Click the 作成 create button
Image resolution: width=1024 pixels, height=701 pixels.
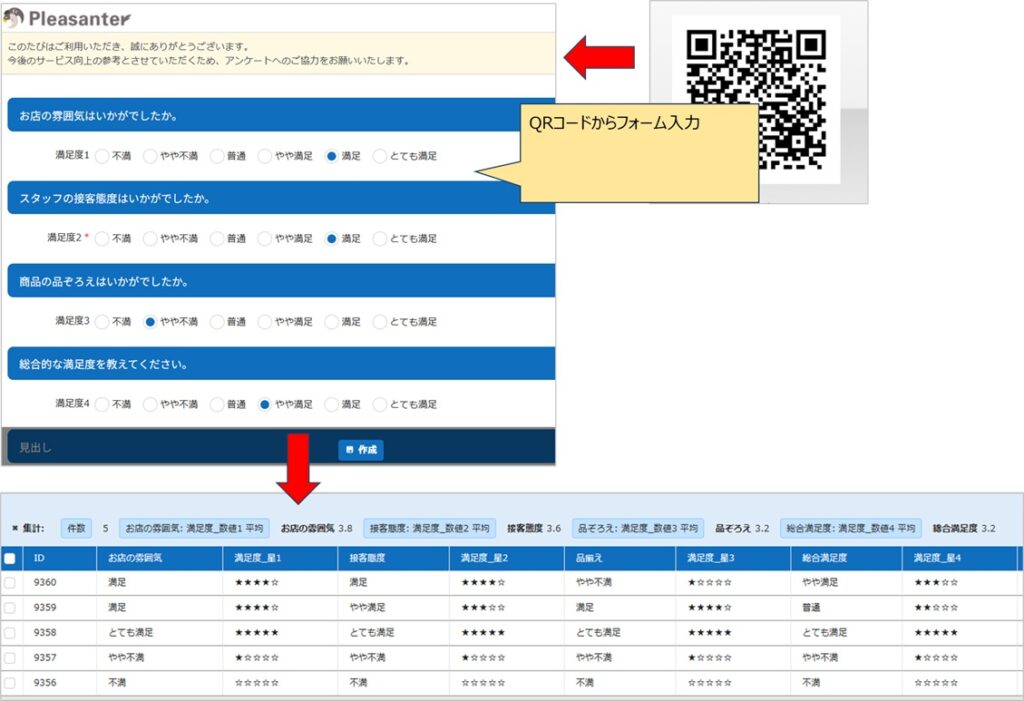tap(361, 450)
